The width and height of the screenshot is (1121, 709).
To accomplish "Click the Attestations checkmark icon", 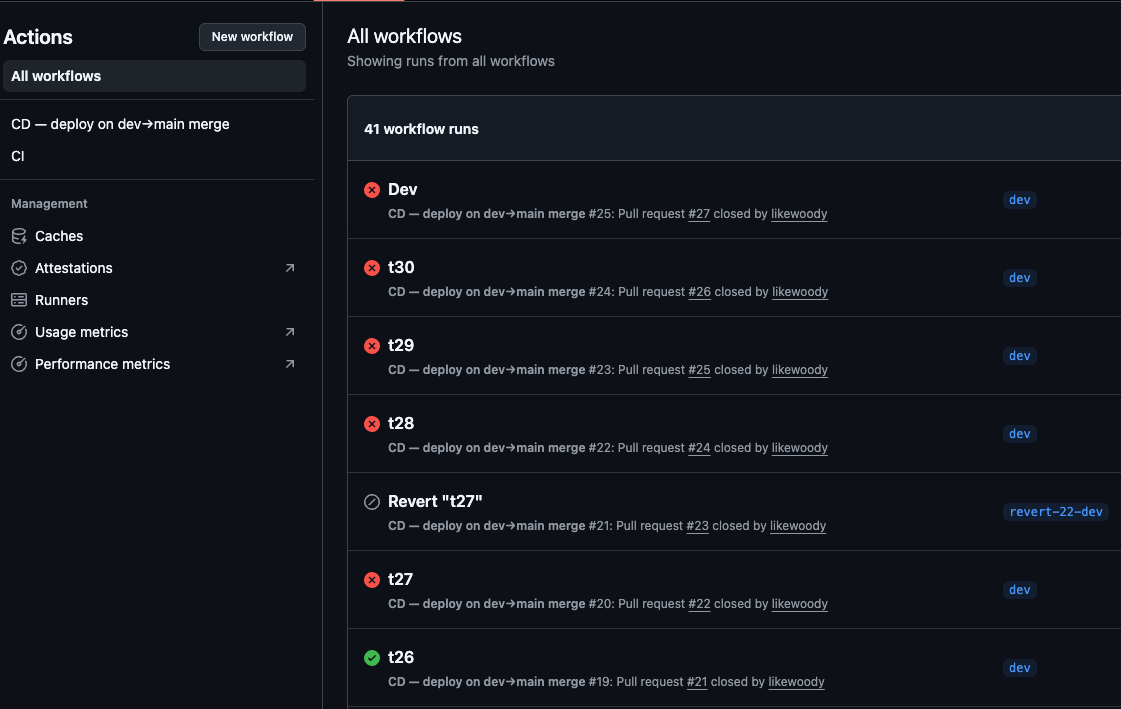I will tap(18, 268).
